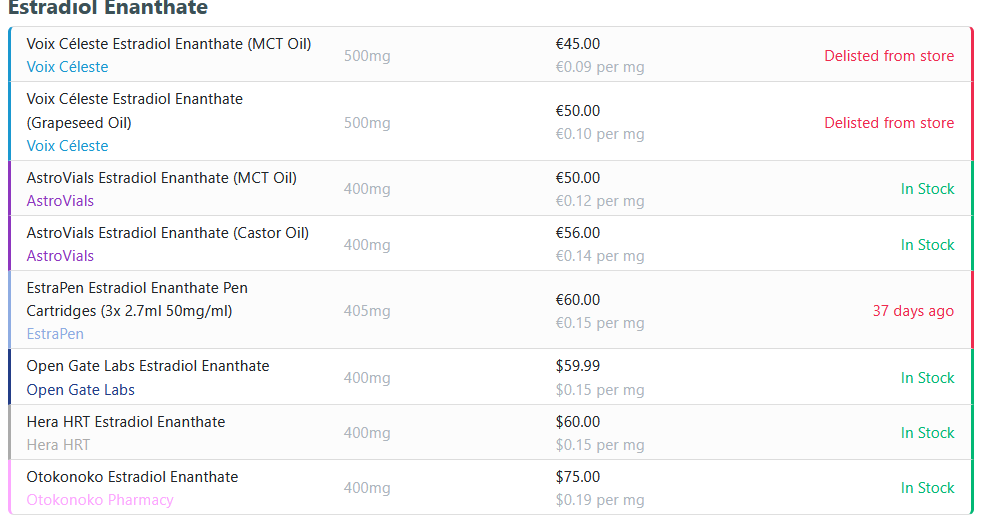
Task: Select the €45.00 price
Action: [578, 44]
